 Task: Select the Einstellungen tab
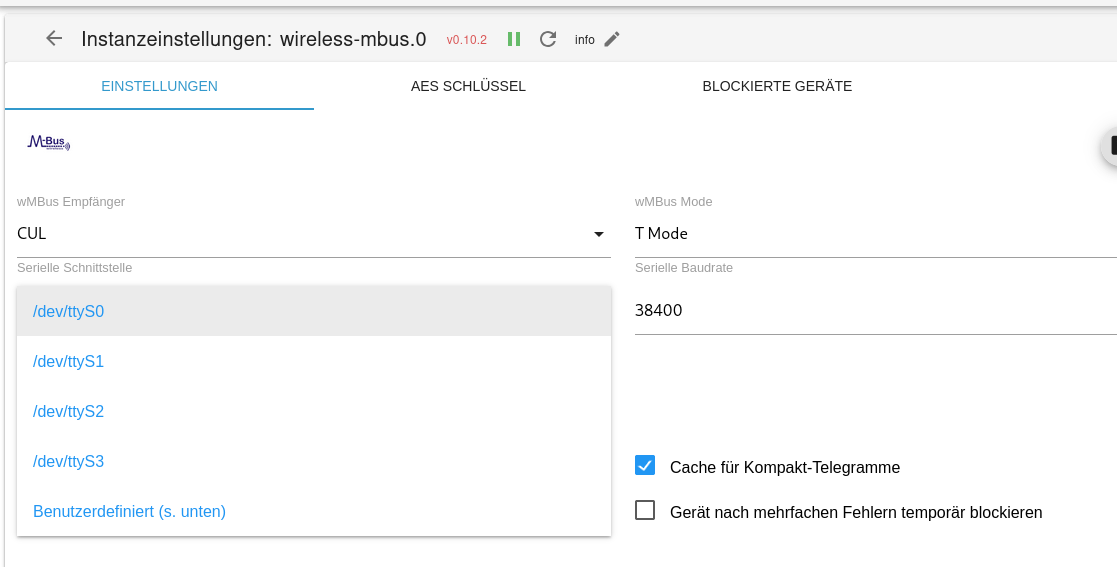point(159,86)
